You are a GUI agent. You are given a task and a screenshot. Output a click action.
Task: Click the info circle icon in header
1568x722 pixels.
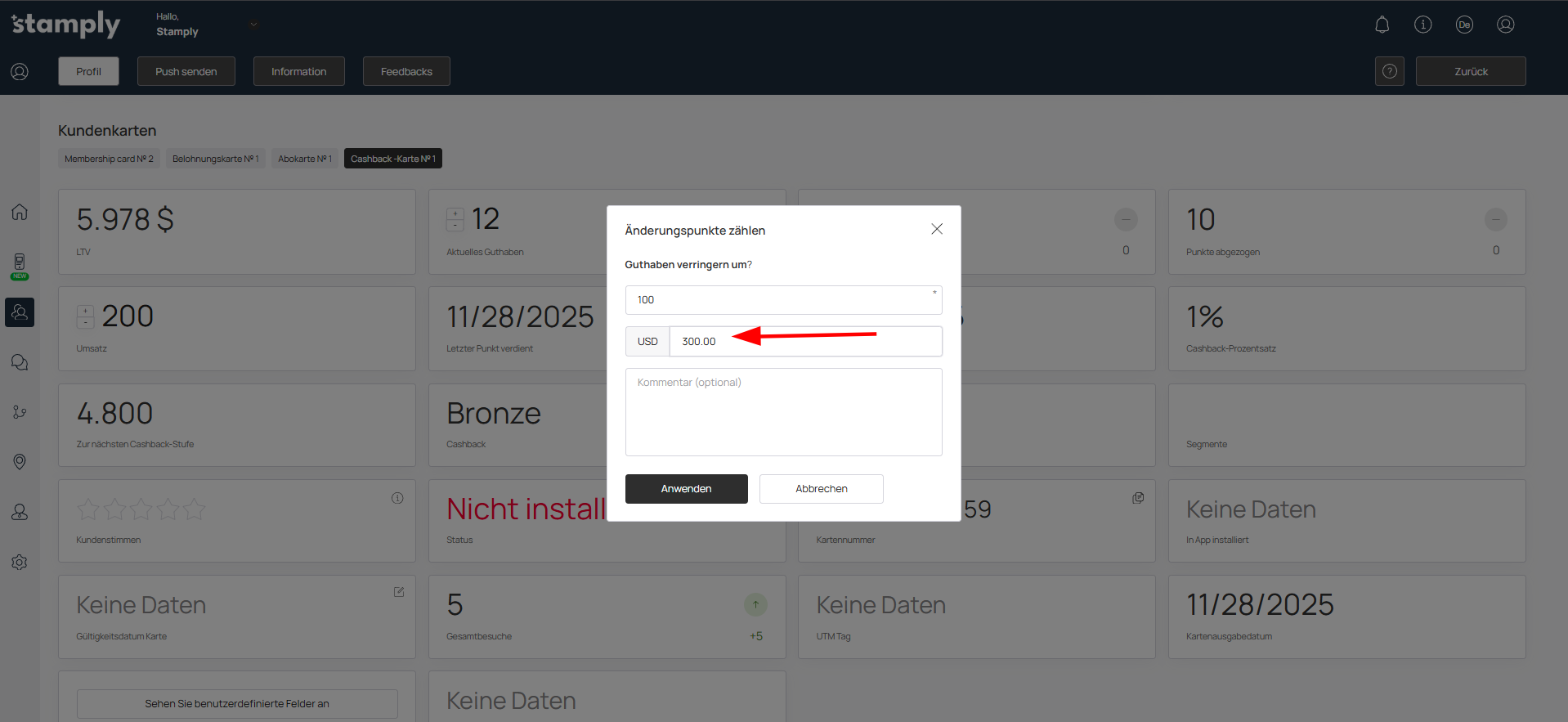[1422, 25]
